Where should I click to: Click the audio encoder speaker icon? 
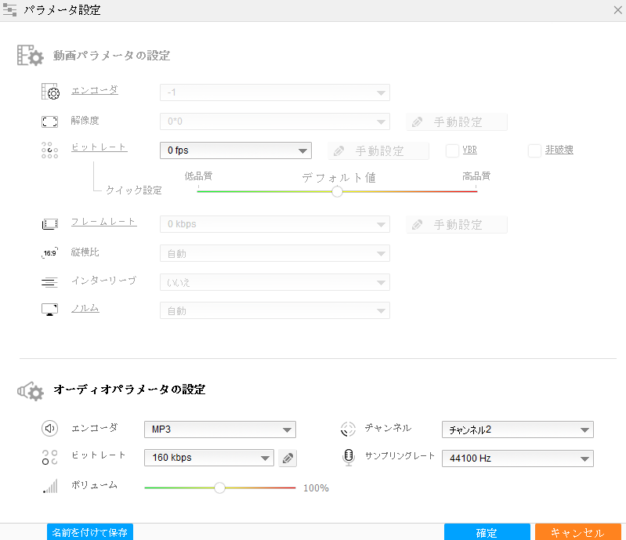pos(51,429)
